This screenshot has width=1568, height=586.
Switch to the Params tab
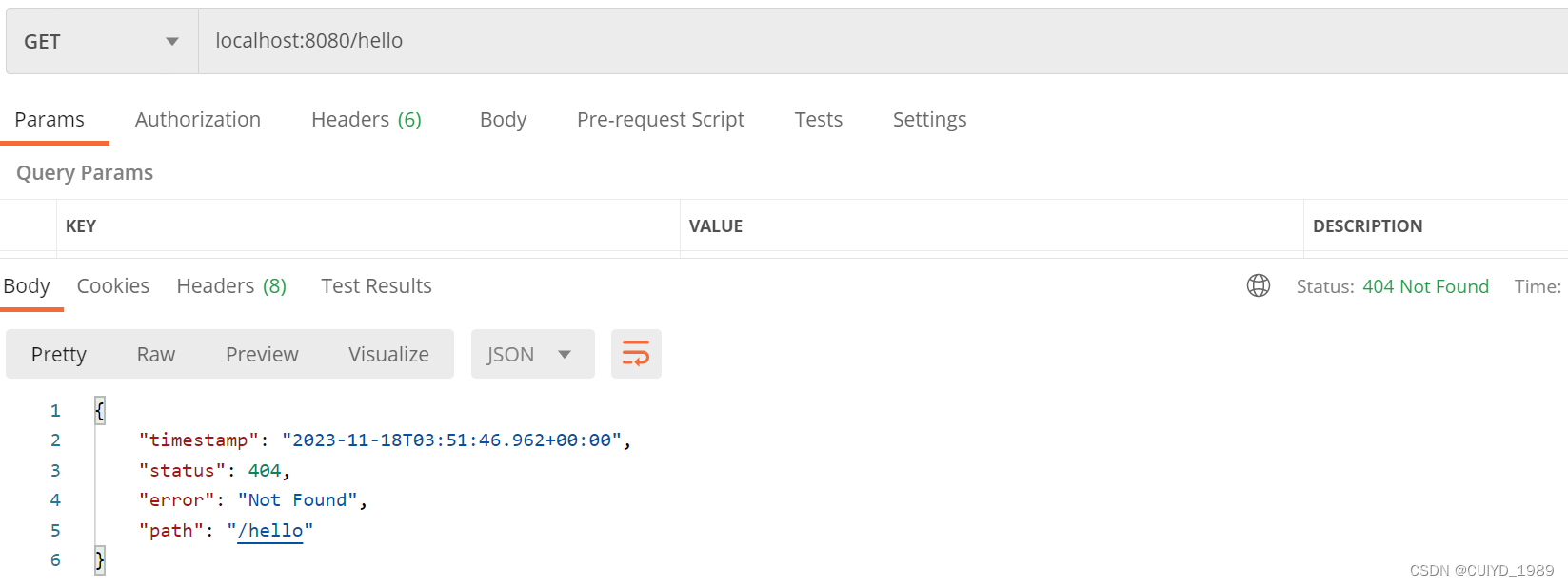click(x=50, y=120)
